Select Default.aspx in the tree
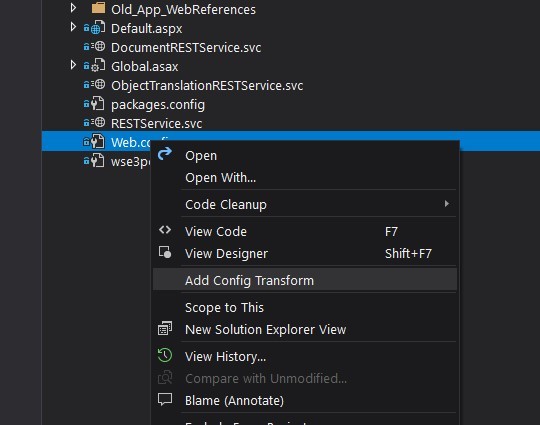The width and height of the screenshot is (540, 425). 146,28
